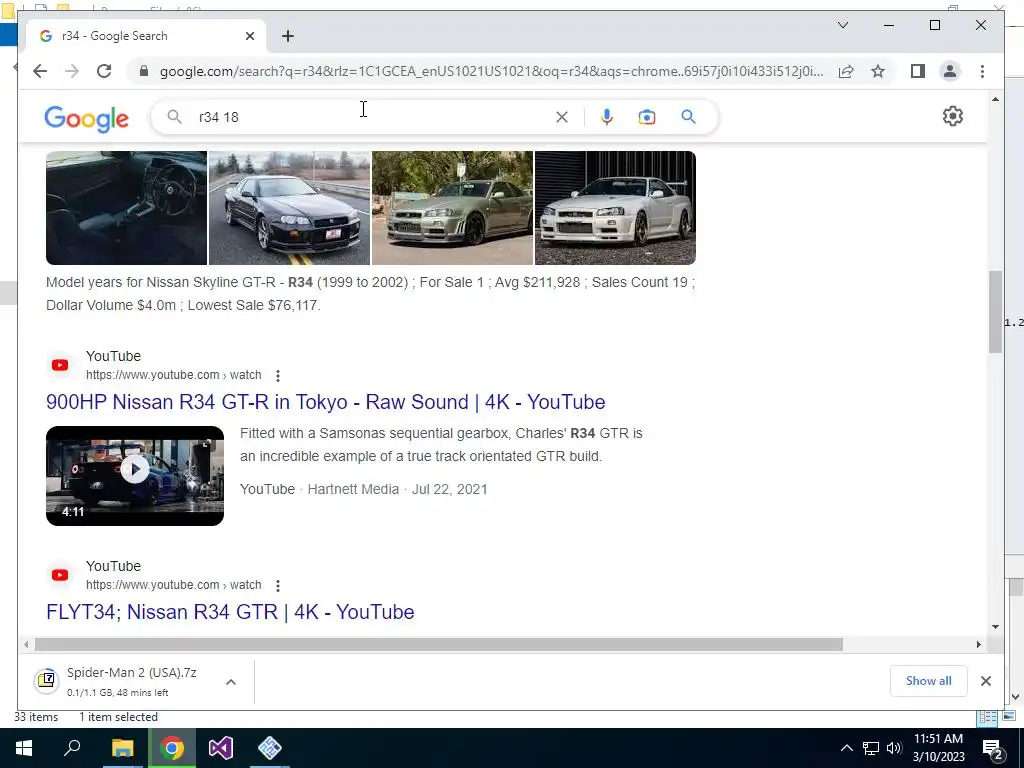Close the r34 Google Search tab
Viewport: 1024px width, 768px height.
click(249, 36)
